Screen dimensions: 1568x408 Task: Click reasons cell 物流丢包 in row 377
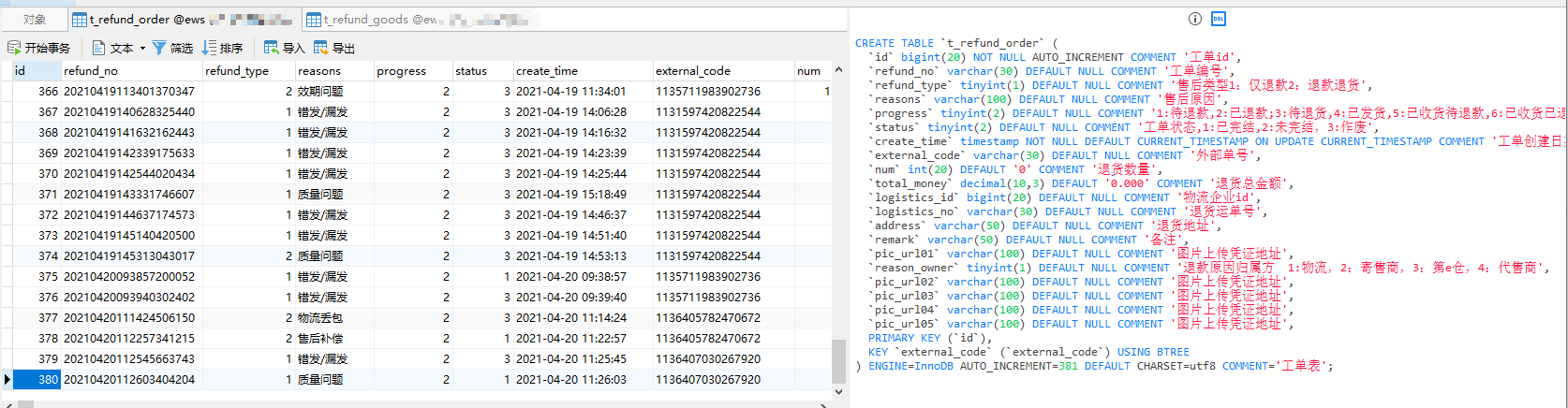coord(333,317)
